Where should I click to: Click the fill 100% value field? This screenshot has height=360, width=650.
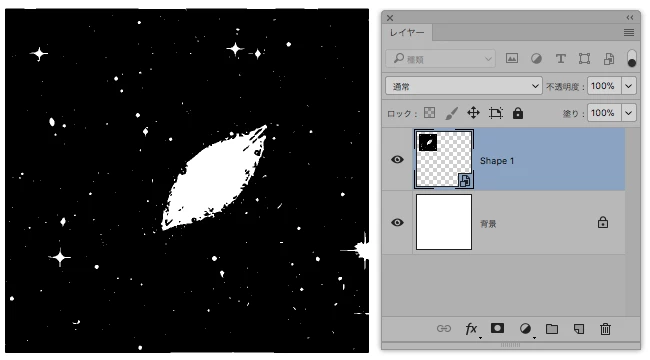(604, 113)
